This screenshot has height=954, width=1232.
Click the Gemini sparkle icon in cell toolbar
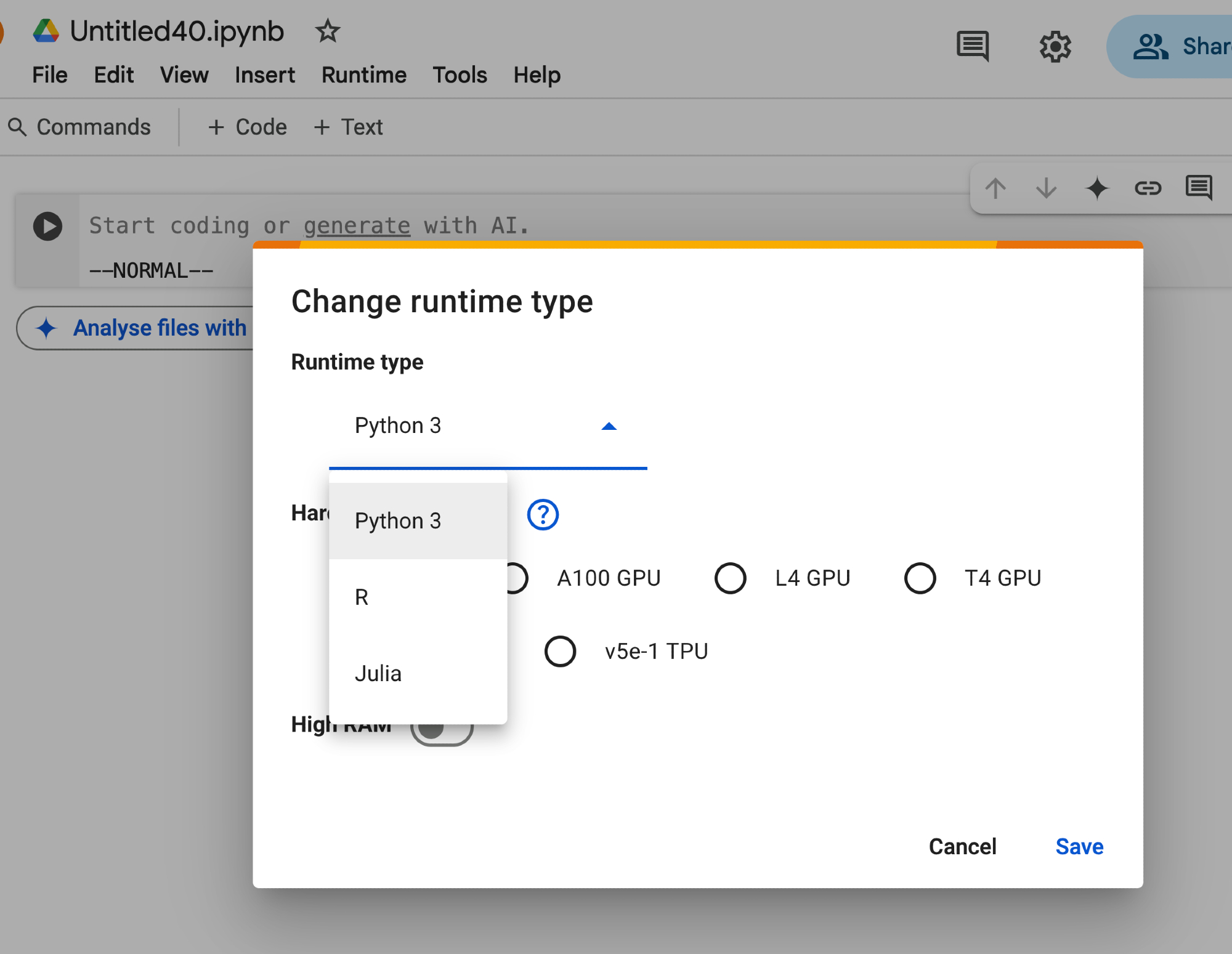[1096, 188]
